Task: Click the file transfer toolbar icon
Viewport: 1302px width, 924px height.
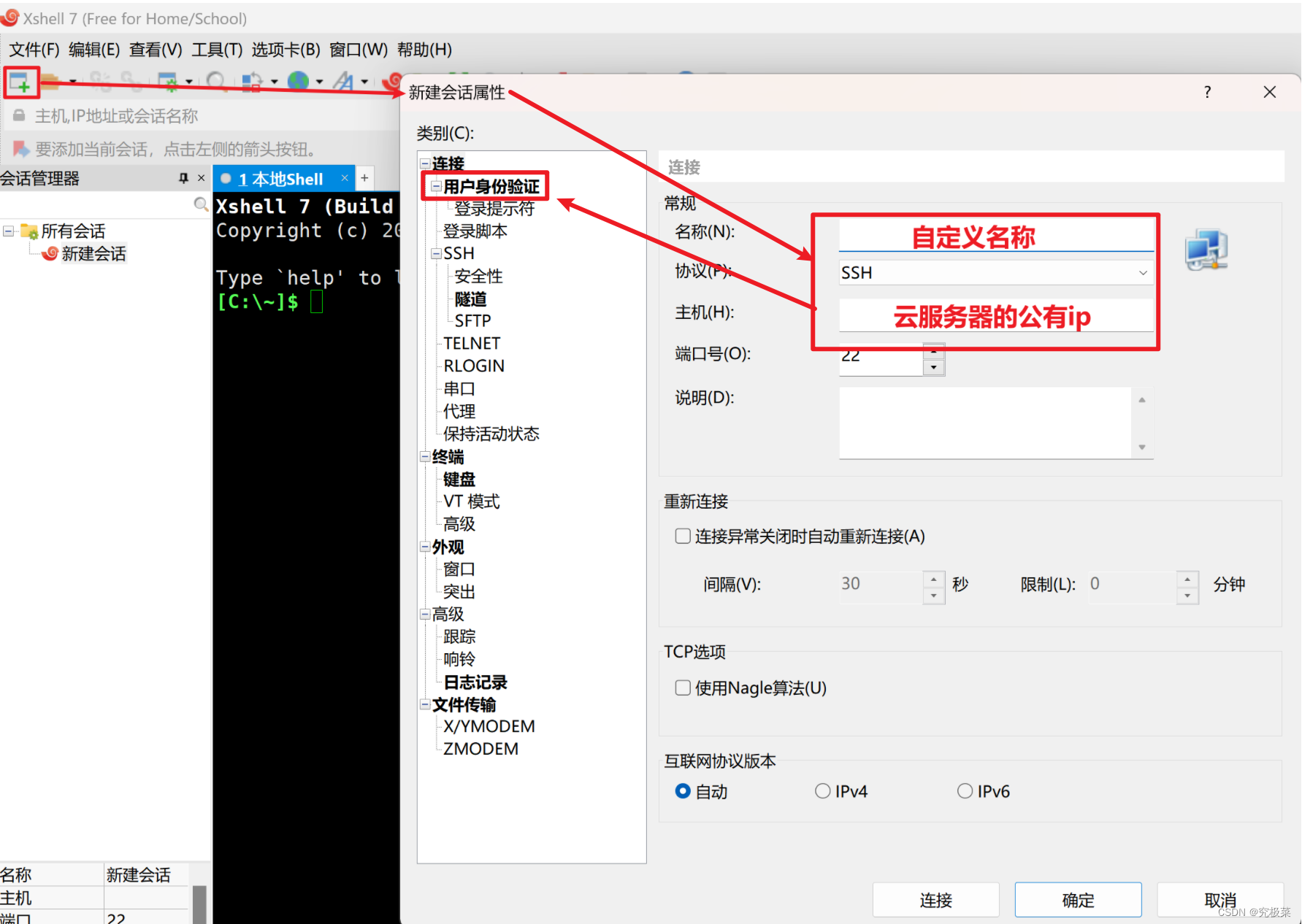Action: (252, 82)
